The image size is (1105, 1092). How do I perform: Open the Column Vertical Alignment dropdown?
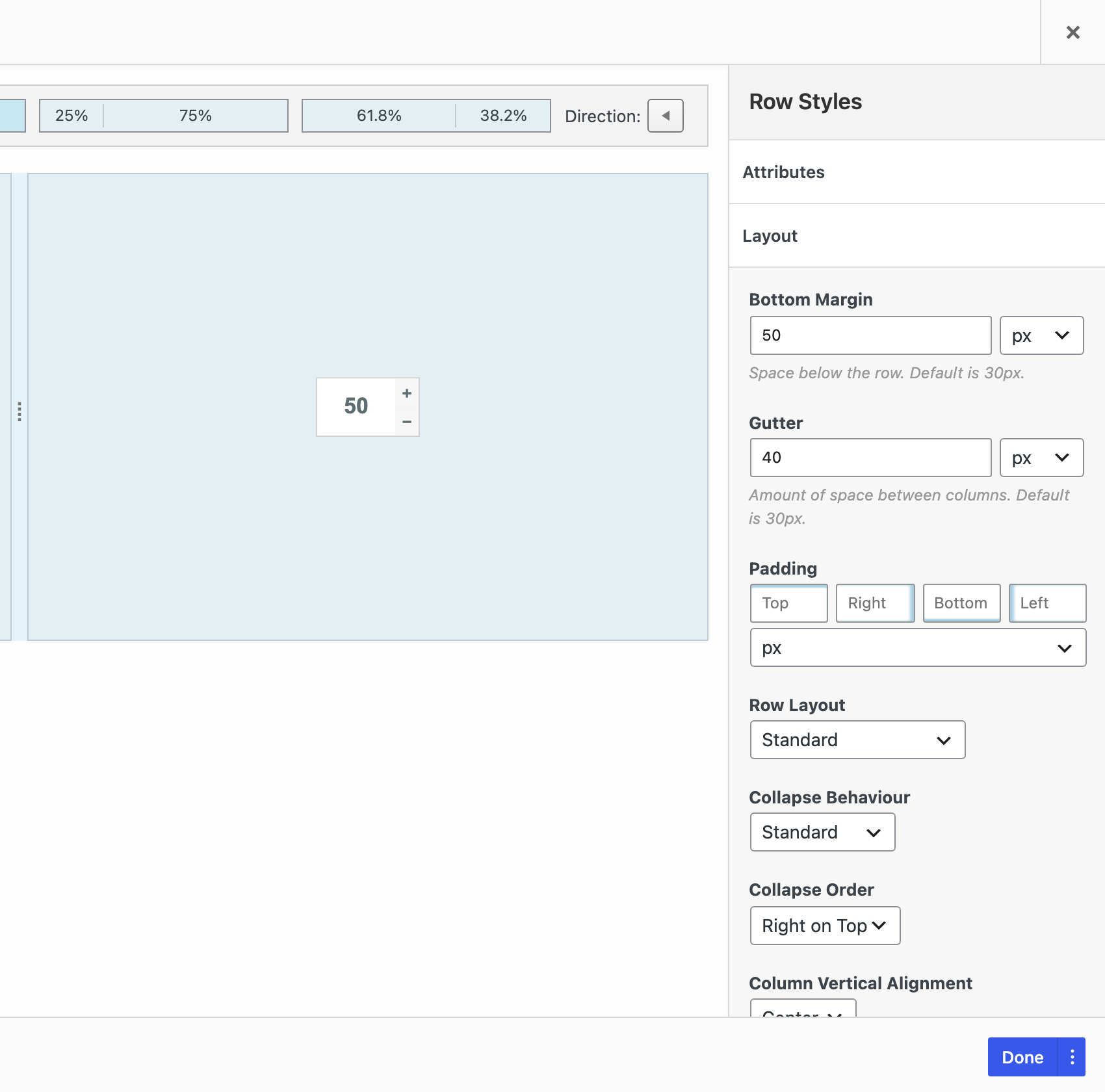[803, 1008]
